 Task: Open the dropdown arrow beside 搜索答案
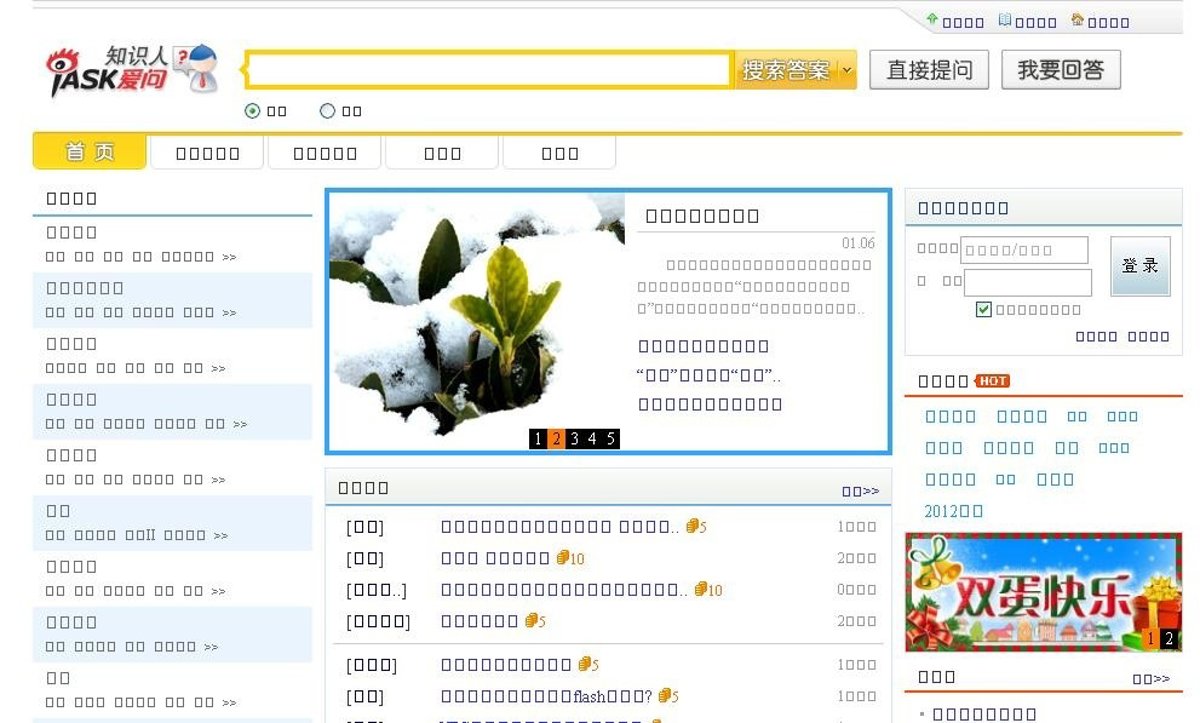[847, 70]
